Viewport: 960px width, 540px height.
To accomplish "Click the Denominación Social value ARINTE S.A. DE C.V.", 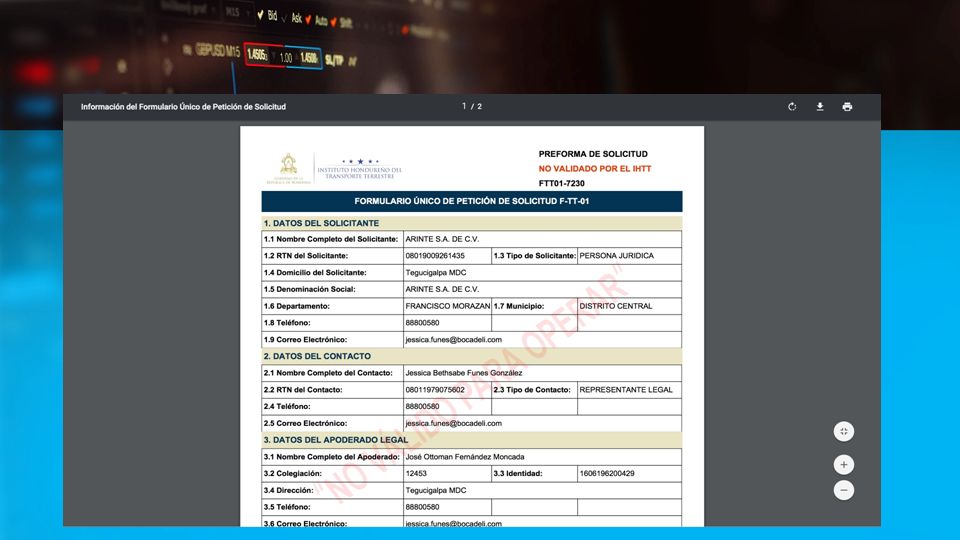I will click(x=442, y=289).
